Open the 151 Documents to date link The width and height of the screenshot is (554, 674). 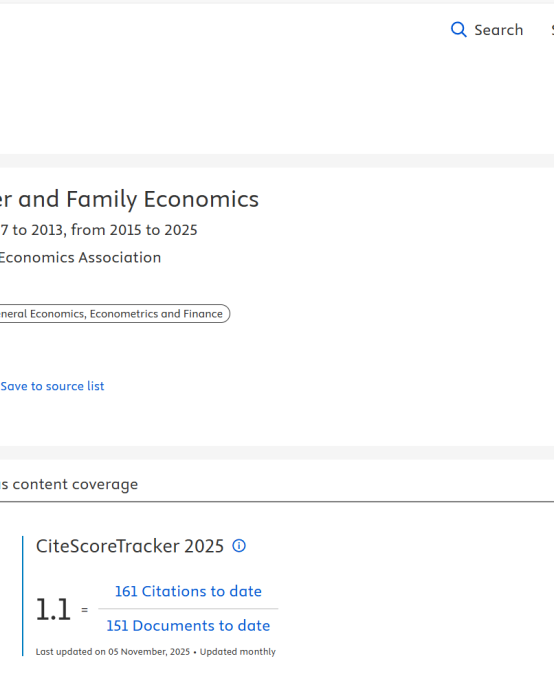click(x=188, y=626)
